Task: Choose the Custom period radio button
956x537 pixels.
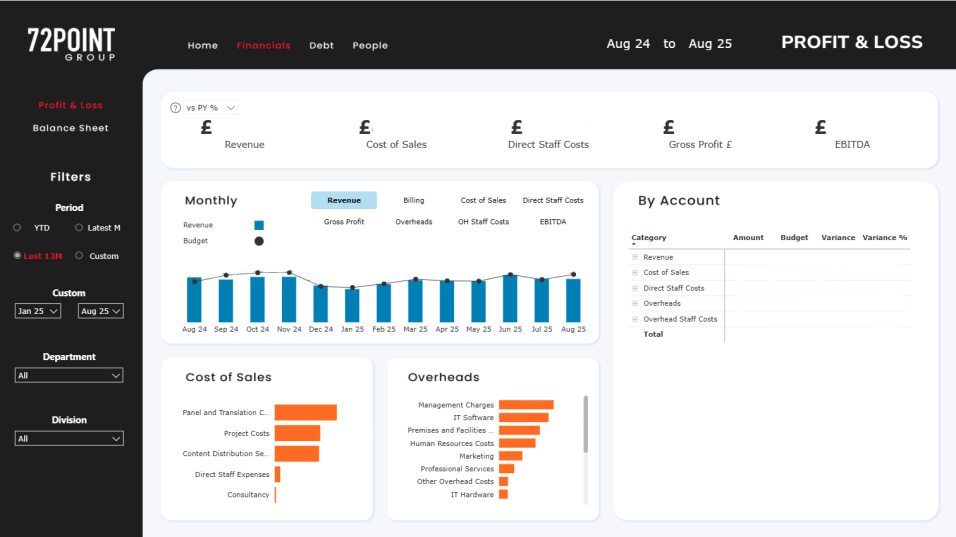Action: [x=80, y=256]
